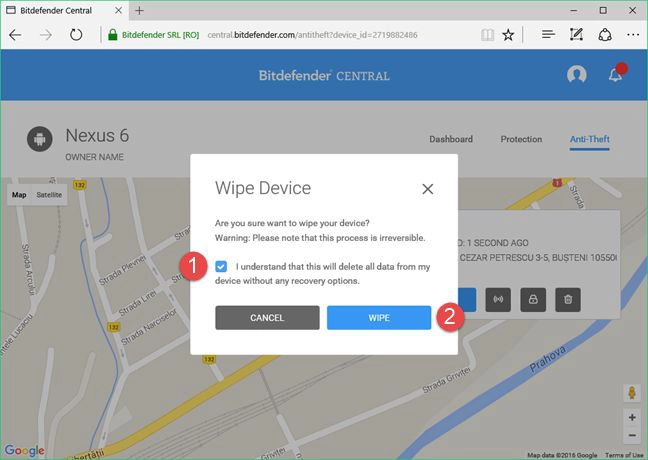The width and height of the screenshot is (648, 460).
Task: Click the trash wipe icon button
Action: [x=568, y=300]
